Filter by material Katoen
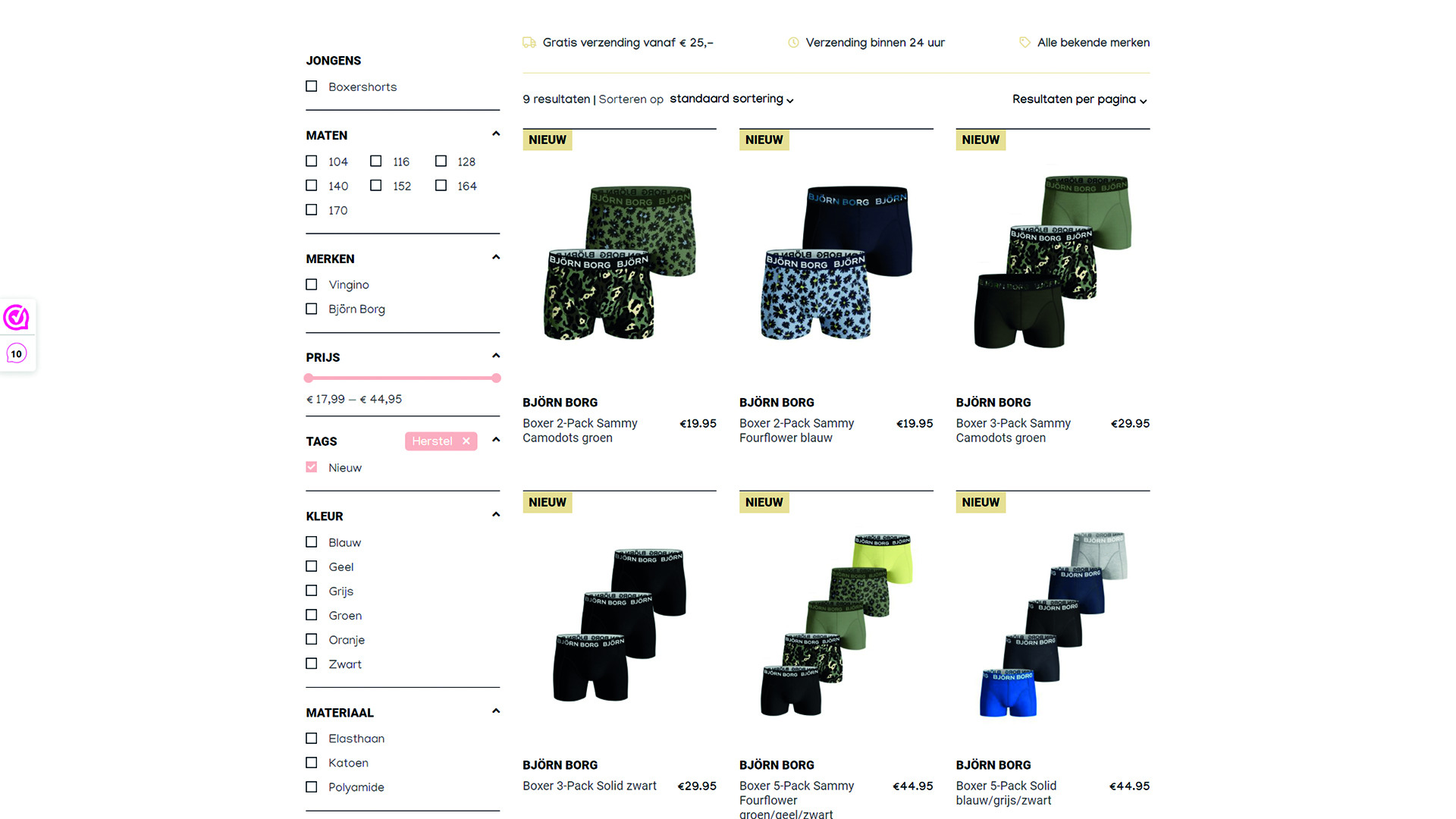This screenshot has height=819, width=1456. [311, 762]
